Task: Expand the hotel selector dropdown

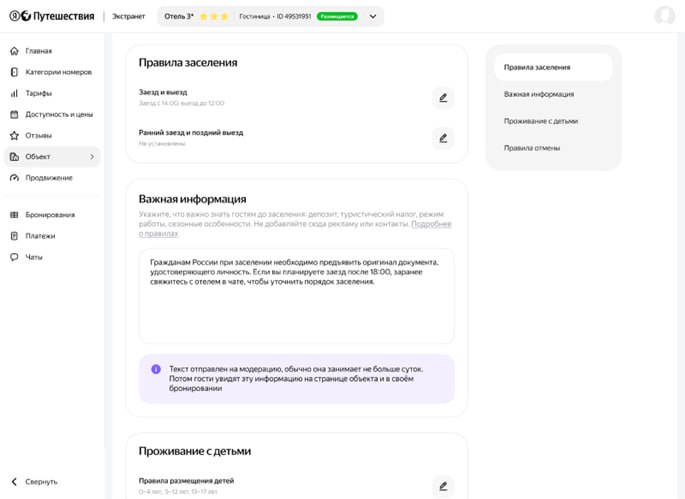Action: coord(373,17)
